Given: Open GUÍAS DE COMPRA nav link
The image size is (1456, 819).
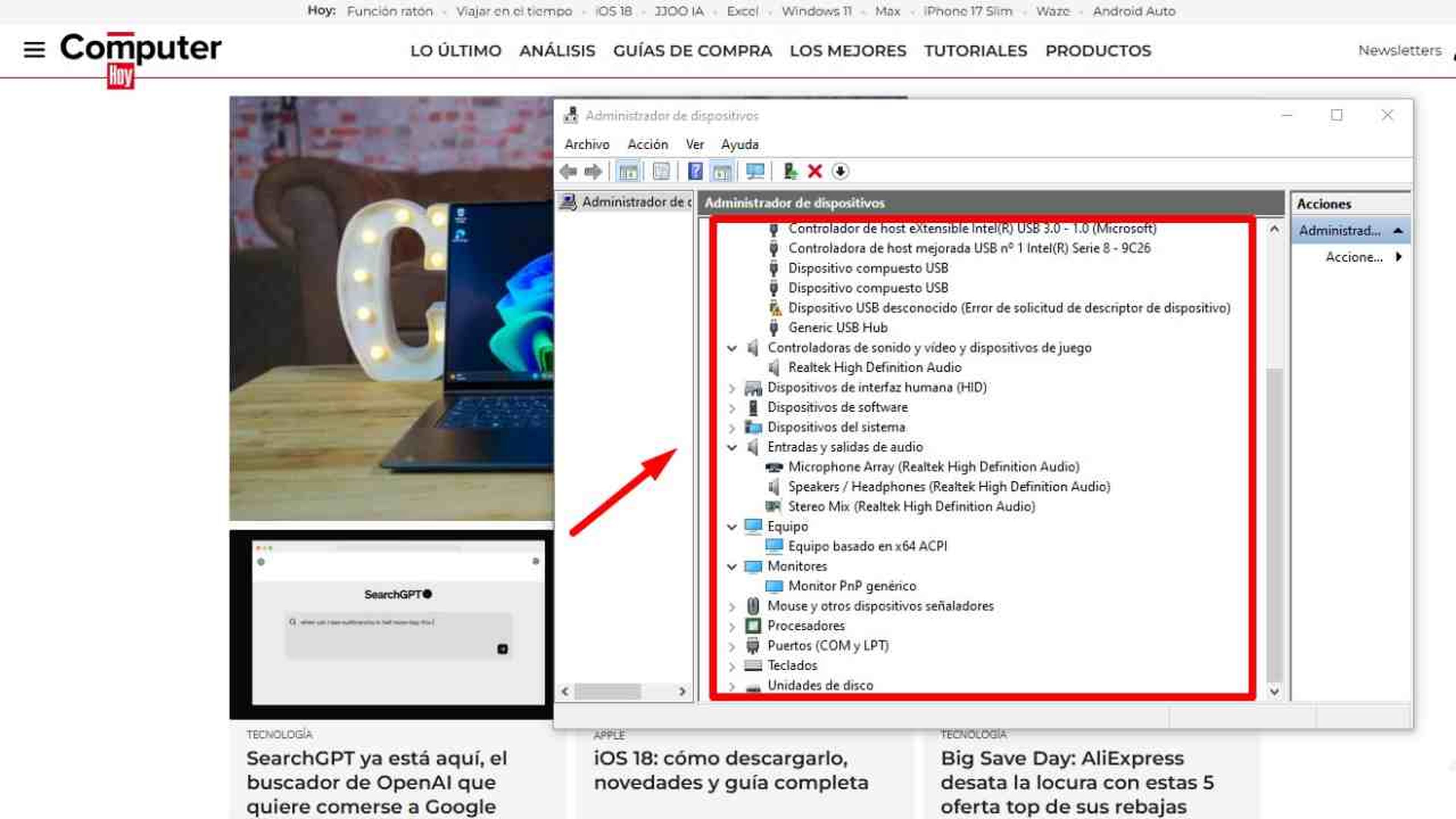Looking at the screenshot, I should click(x=692, y=51).
